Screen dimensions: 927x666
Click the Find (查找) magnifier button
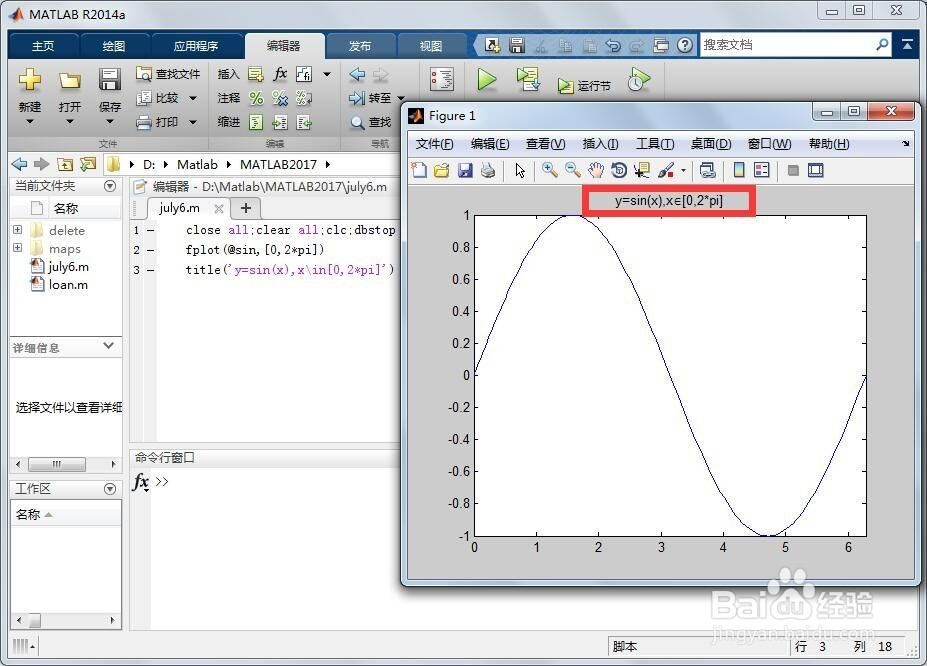pos(371,122)
